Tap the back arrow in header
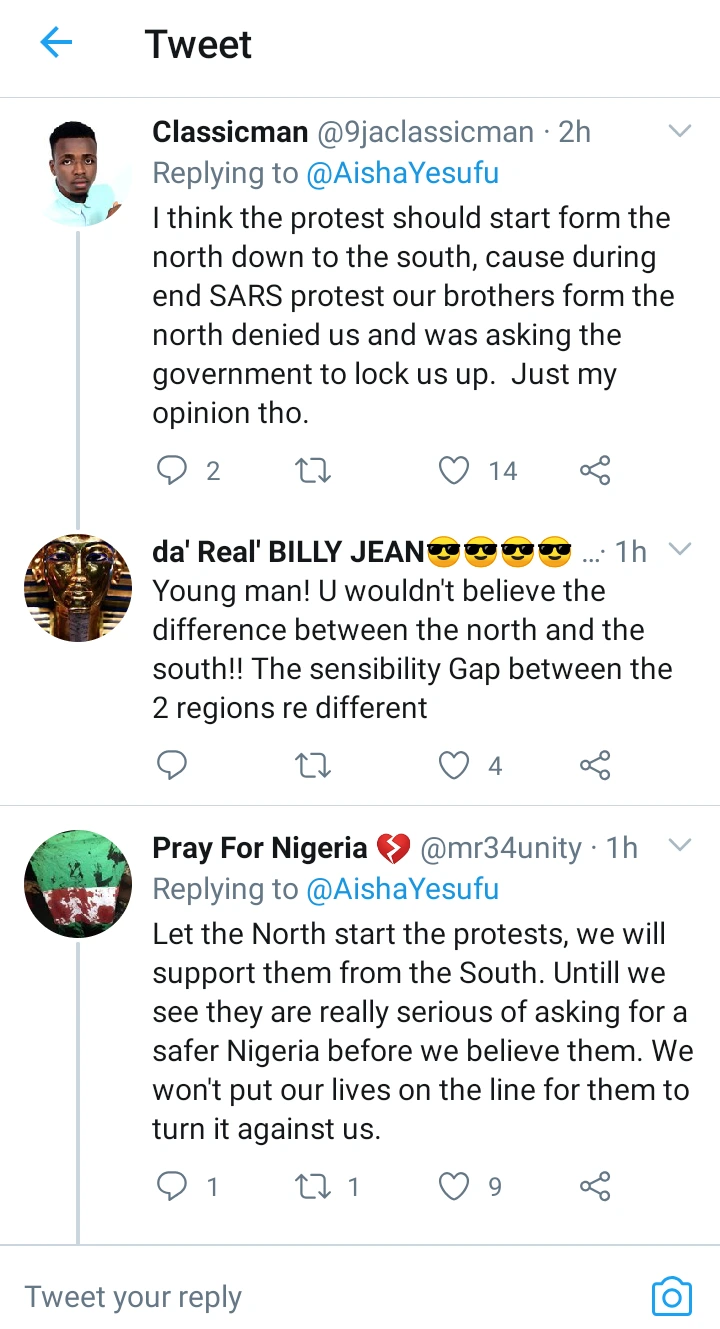Viewport: 720px width, 1329px height. (56, 43)
